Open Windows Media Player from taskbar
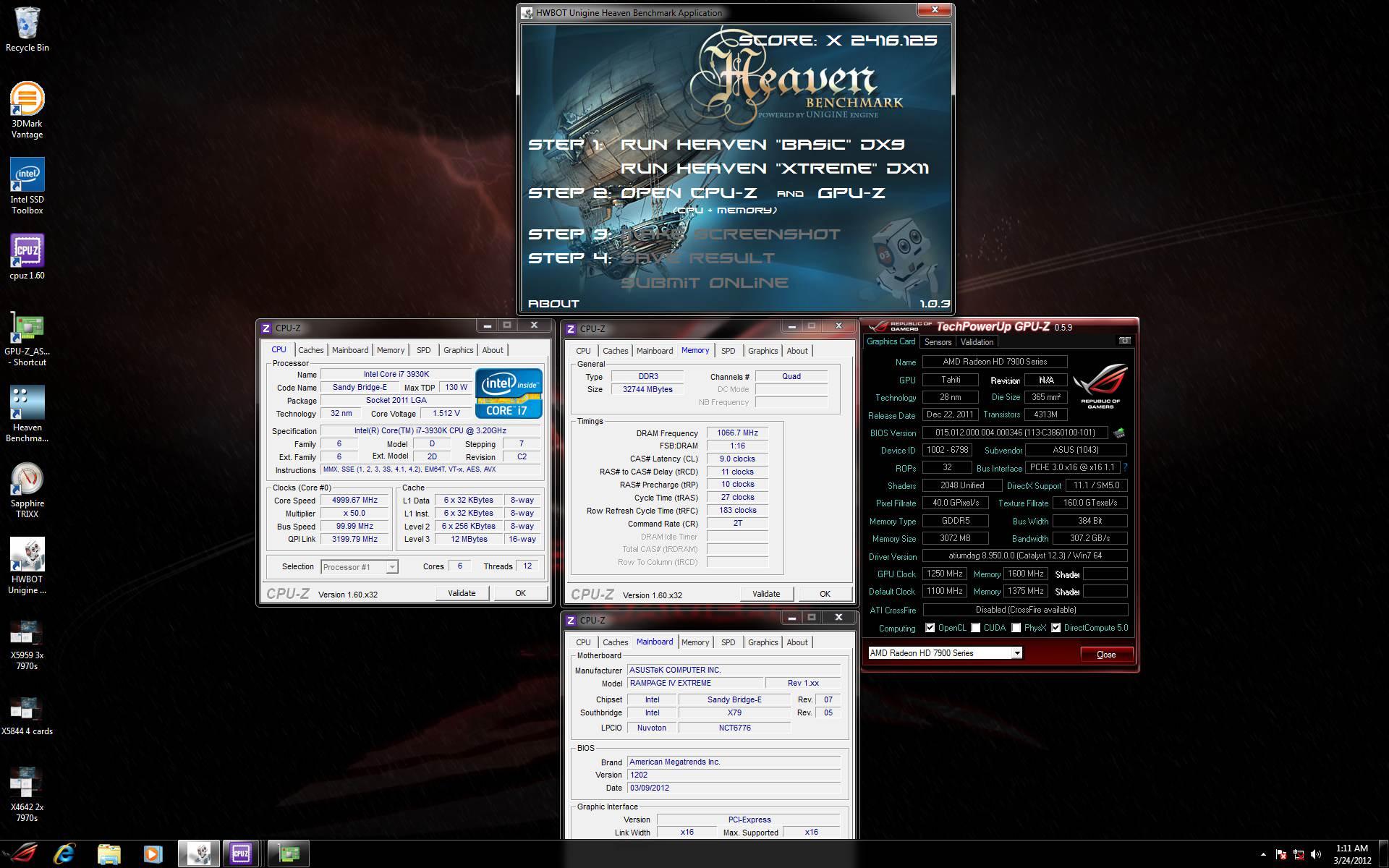 pyautogui.click(x=153, y=854)
